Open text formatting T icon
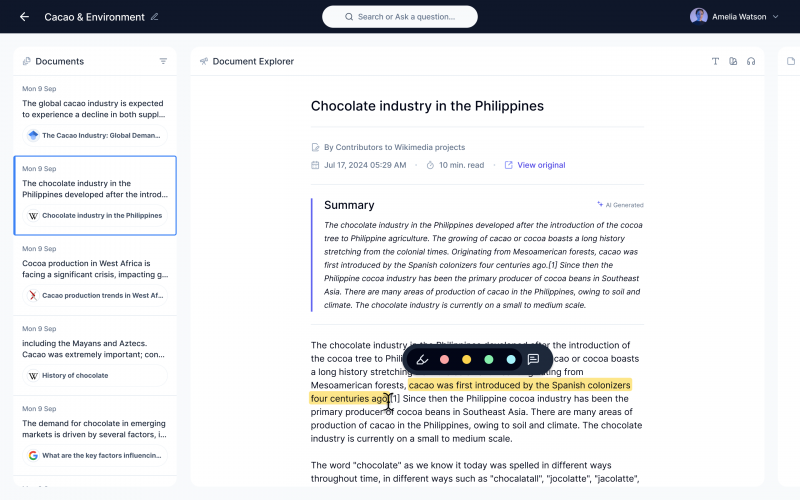Viewport: 800px width, 500px height. coord(715,61)
